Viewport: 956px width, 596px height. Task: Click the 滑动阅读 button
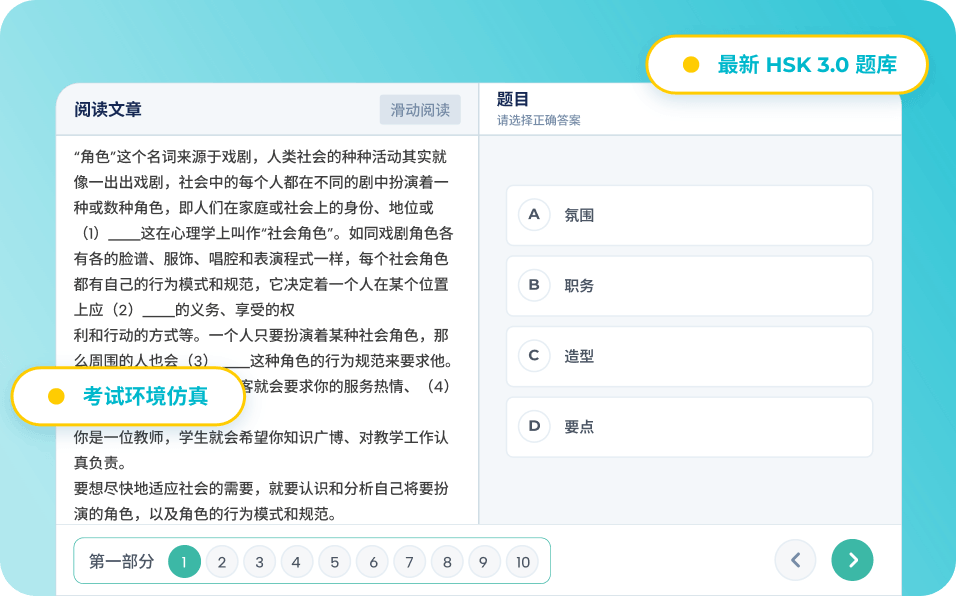420,110
